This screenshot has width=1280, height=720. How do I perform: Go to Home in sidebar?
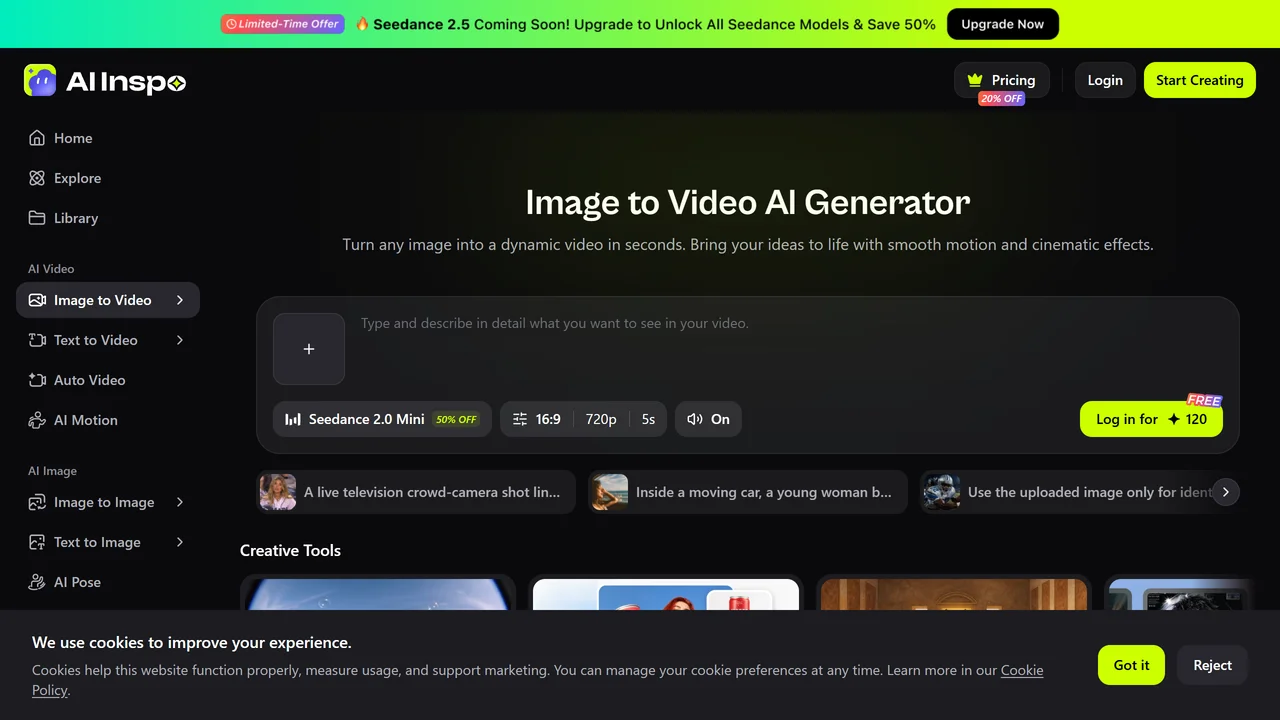108,138
